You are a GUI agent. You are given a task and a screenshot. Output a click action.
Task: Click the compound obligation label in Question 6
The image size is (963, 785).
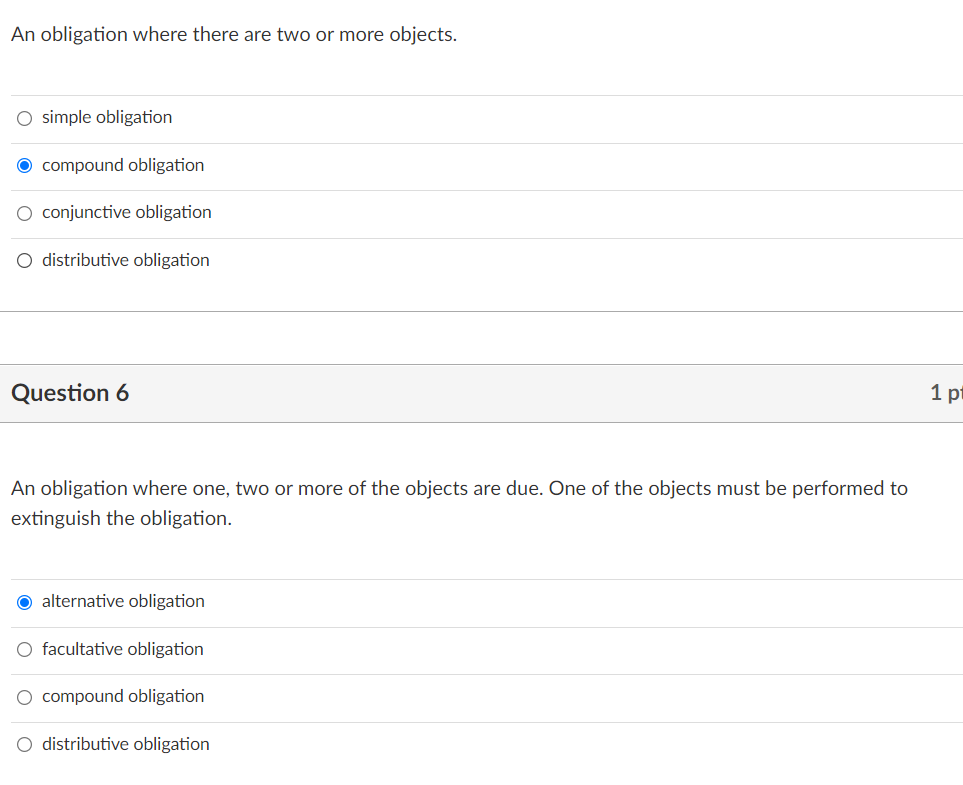(x=122, y=697)
